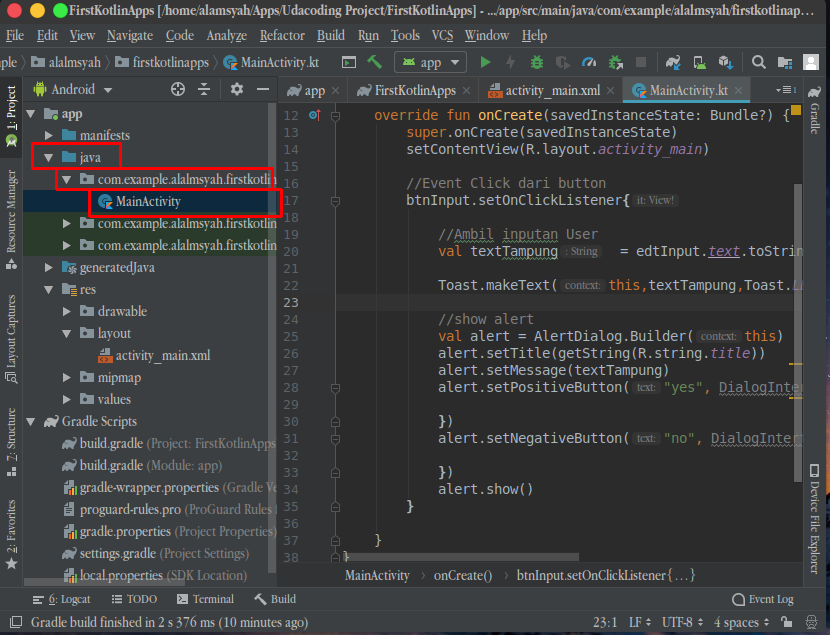Collapse the res folder
Screen dimensions: 830x635
pyautogui.click(x=49, y=289)
